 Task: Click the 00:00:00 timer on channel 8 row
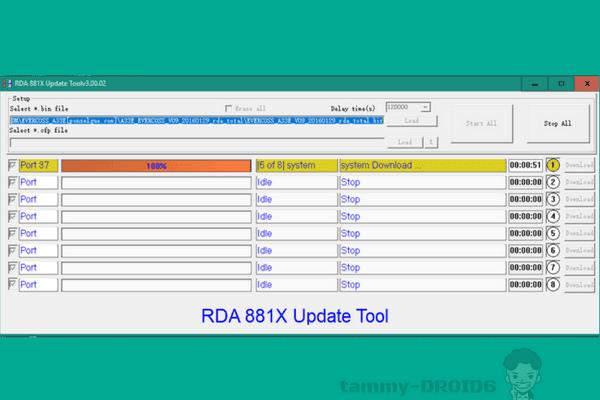click(x=525, y=284)
